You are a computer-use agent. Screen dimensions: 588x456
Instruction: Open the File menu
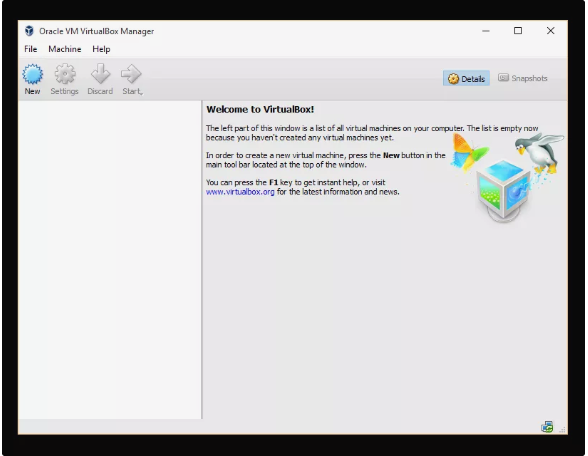[x=31, y=49]
